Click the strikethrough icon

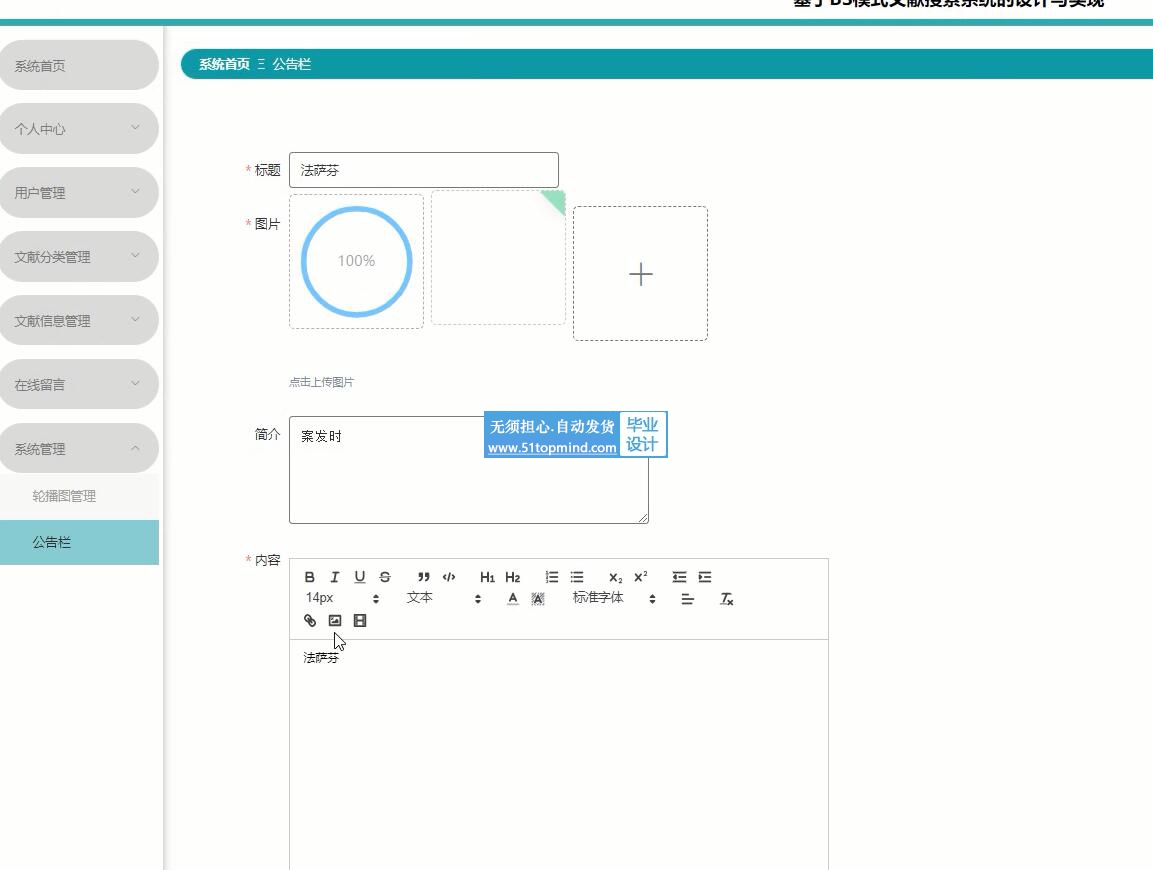tap(385, 577)
